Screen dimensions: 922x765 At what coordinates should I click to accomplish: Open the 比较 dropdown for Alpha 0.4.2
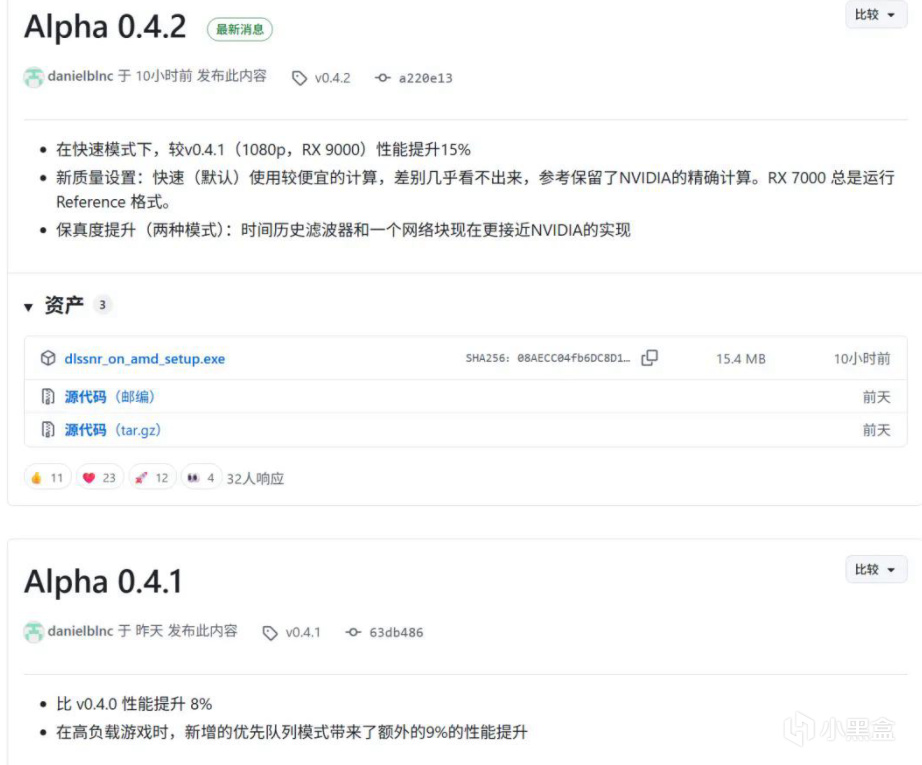point(876,14)
